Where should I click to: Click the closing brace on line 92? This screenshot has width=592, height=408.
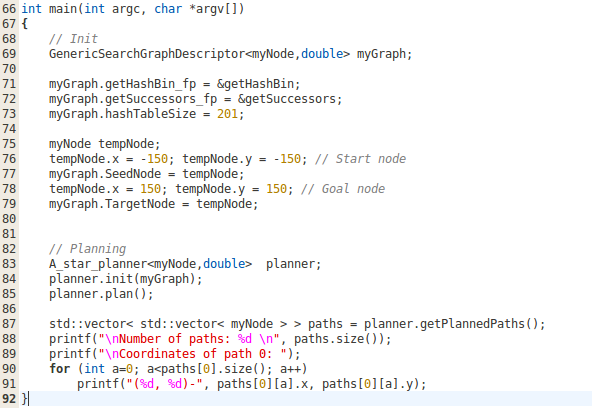click(x=25, y=399)
